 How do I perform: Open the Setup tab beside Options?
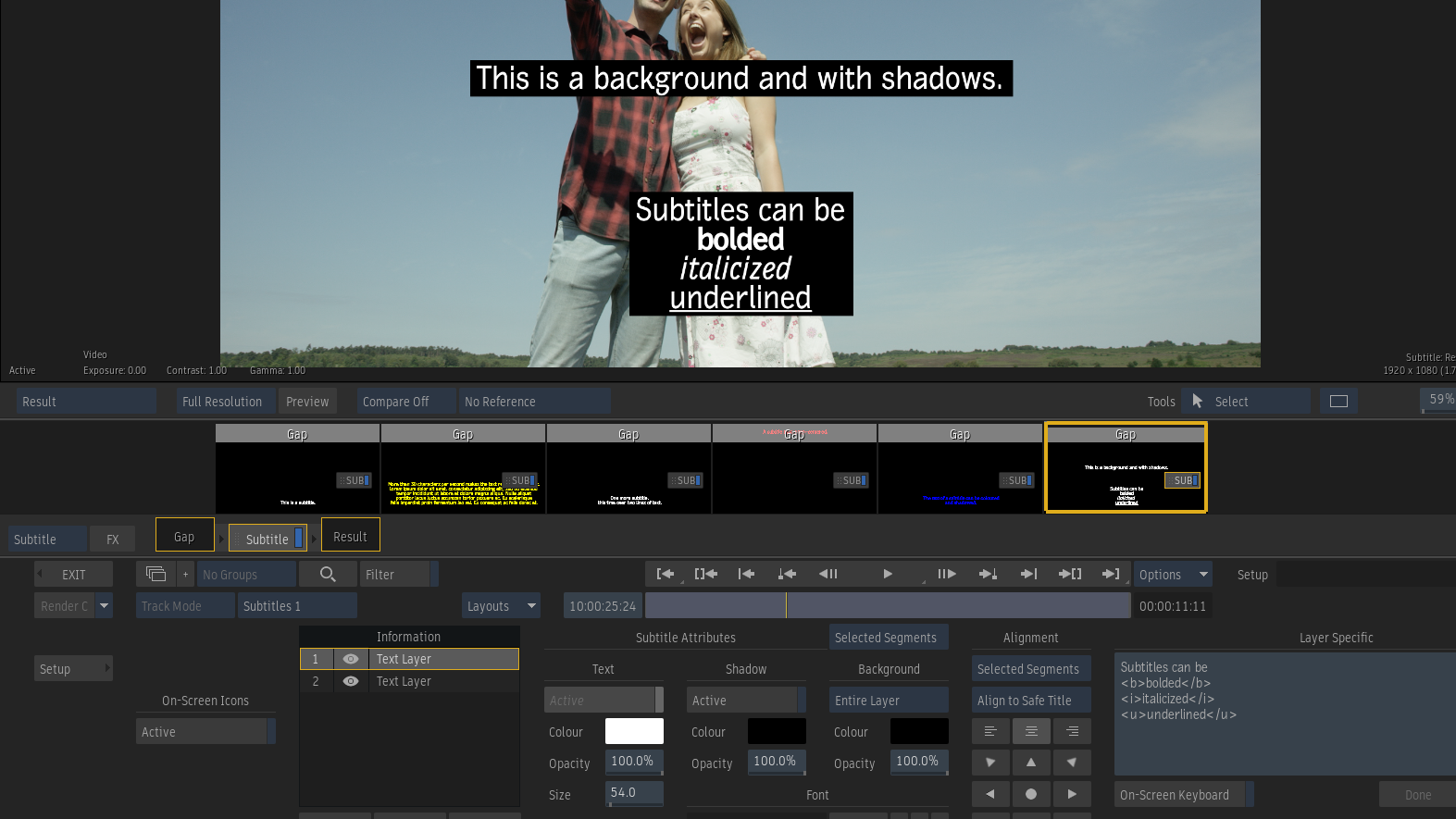1252,574
